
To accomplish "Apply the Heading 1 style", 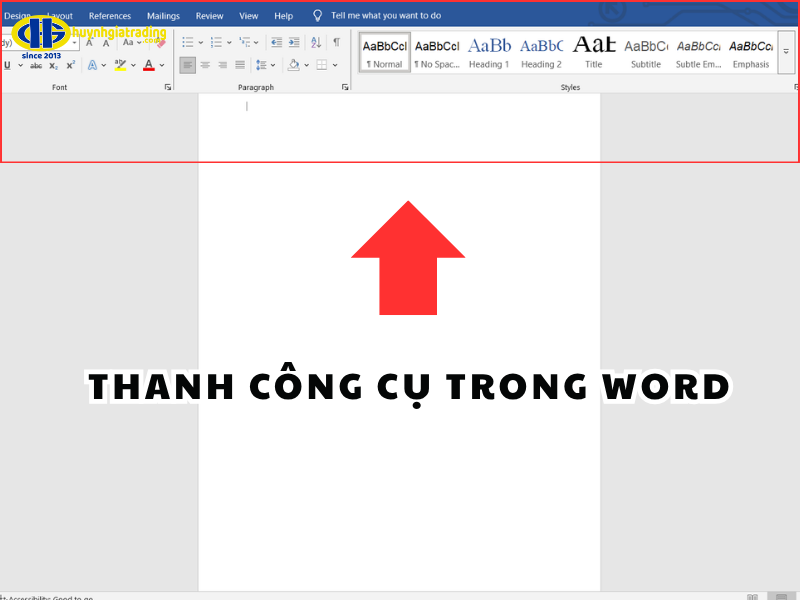I will 489,48.
